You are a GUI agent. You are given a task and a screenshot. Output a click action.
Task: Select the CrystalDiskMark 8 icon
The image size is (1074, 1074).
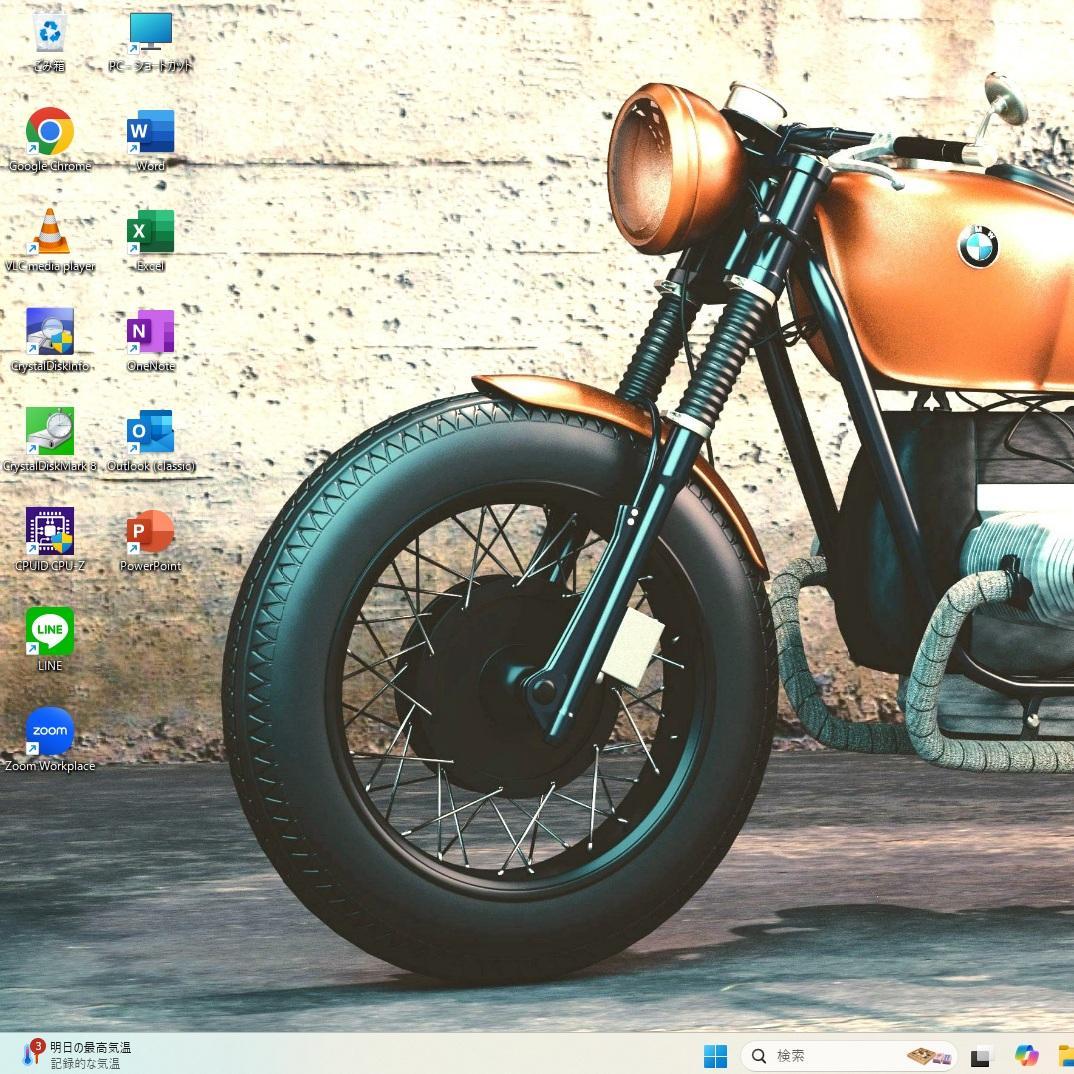(49, 432)
